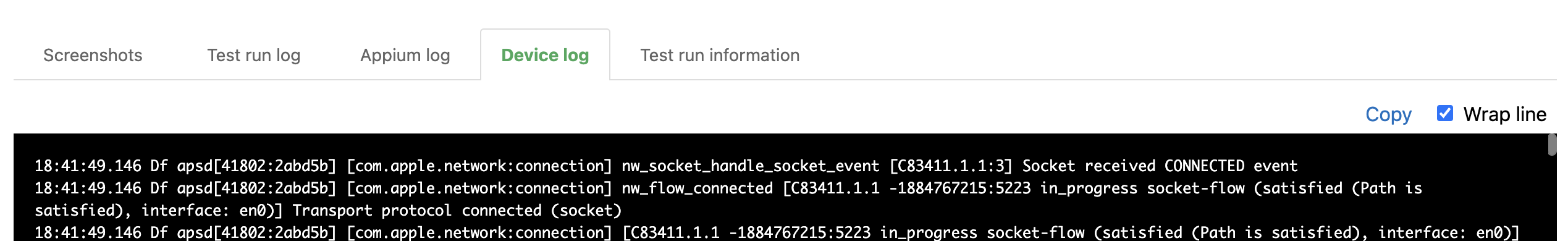The image size is (1568, 241).
Task: Click the 'Transport protocol connected (socket)' text
Action: click(x=457, y=210)
